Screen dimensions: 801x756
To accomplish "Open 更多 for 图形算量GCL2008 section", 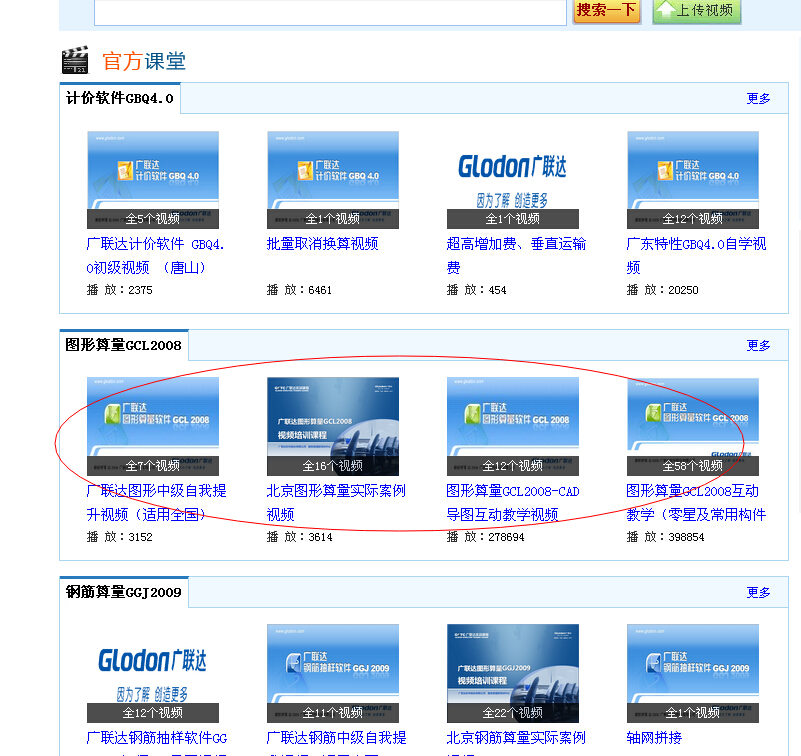I will 758,345.
